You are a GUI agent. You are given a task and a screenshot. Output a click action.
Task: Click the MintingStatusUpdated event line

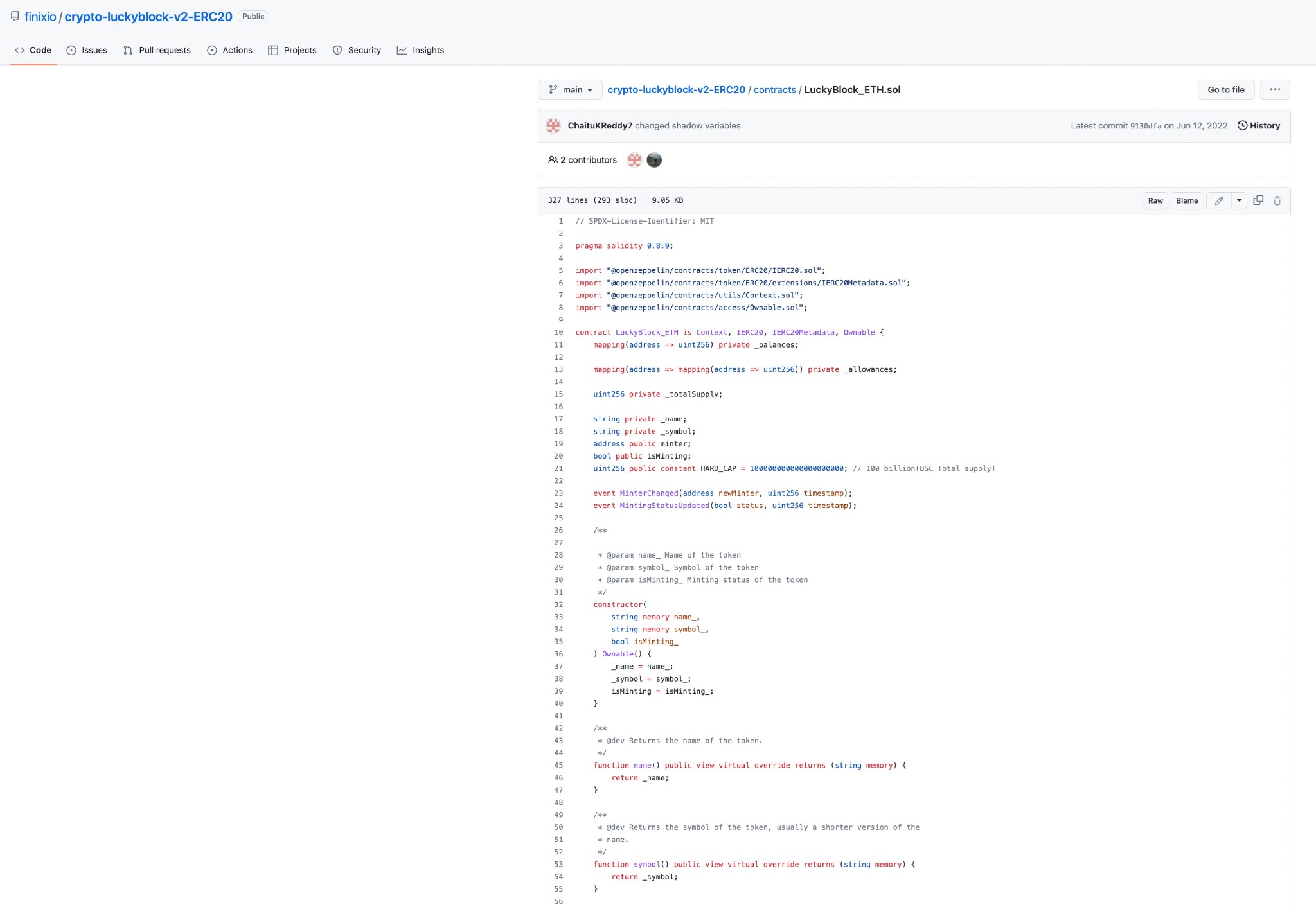[x=725, y=506]
